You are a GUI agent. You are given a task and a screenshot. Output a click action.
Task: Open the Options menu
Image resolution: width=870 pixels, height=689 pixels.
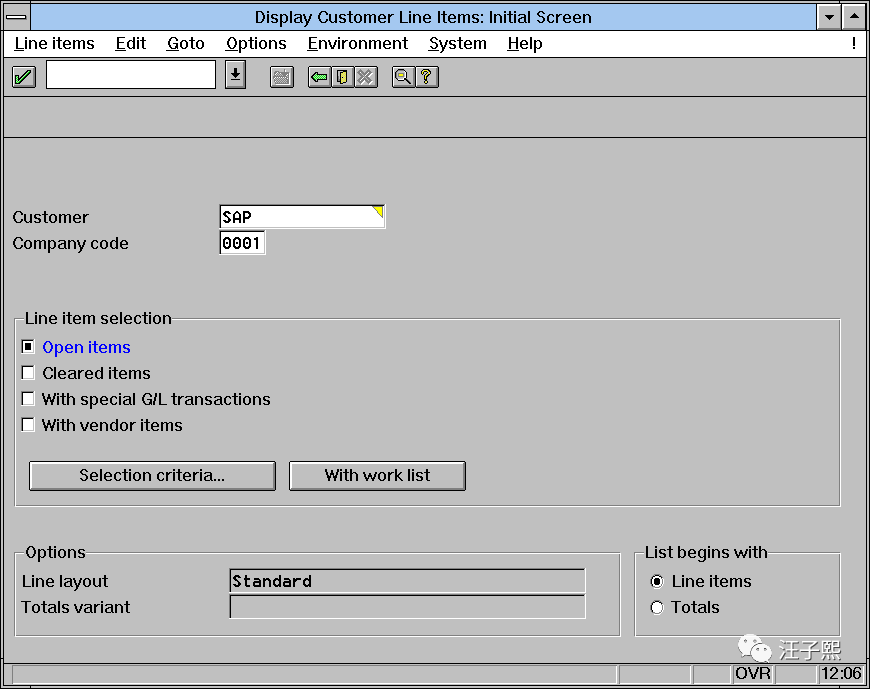[x=256, y=43]
